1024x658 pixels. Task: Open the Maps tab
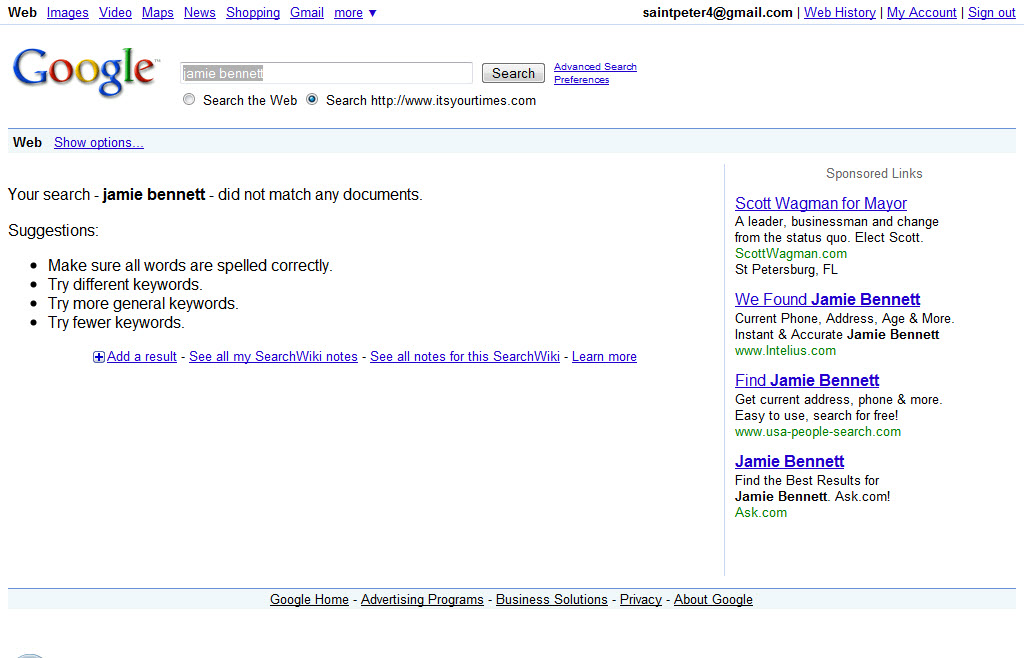[x=157, y=12]
